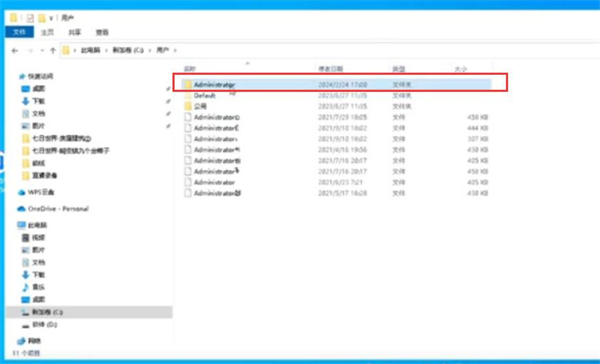Go back with the Back arrow
Image resolution: width=600 pixels, height=364 pixels.
pyautogui.click(x=15, y=51)
